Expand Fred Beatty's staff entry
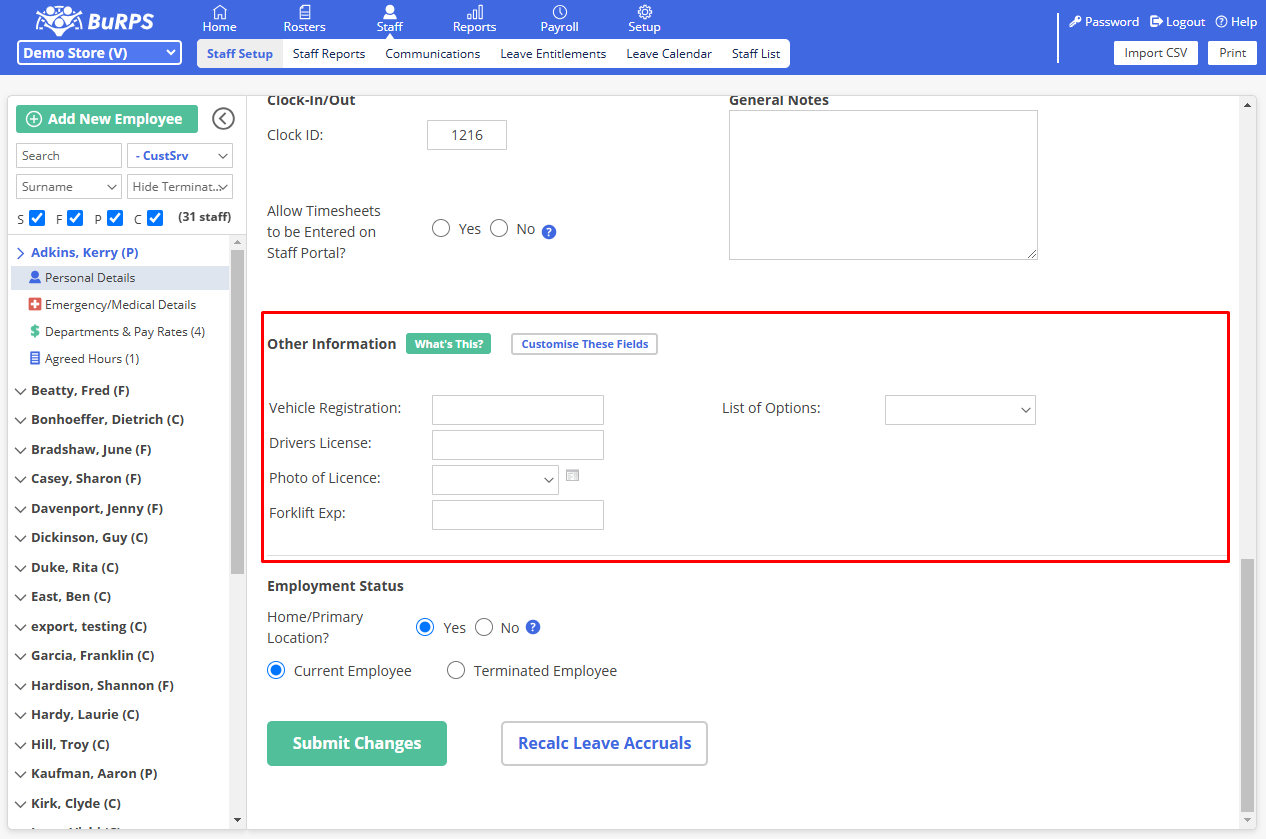The image size is (1266, 839). click(22, 391)
